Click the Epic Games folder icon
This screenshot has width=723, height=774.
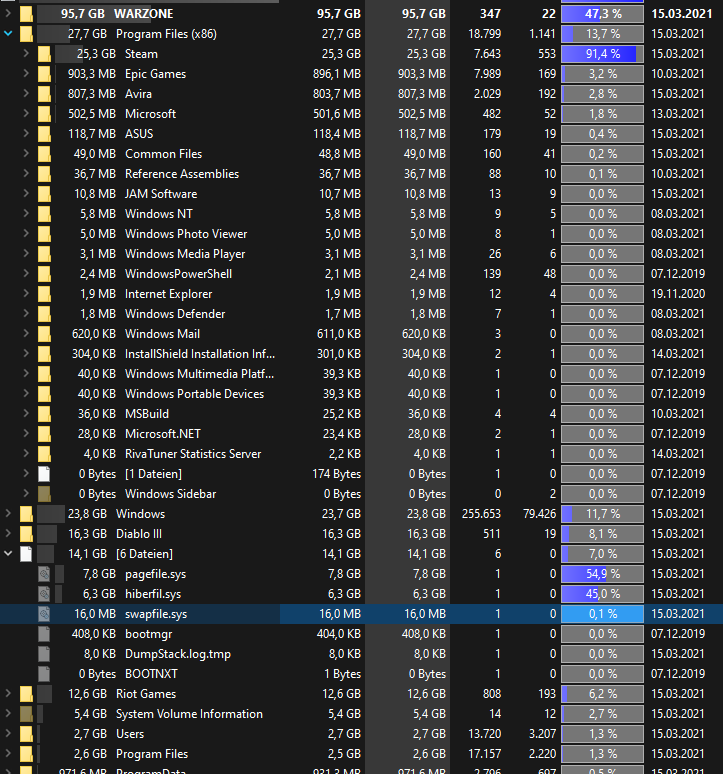pyautogui.click(x=44, y=74)
